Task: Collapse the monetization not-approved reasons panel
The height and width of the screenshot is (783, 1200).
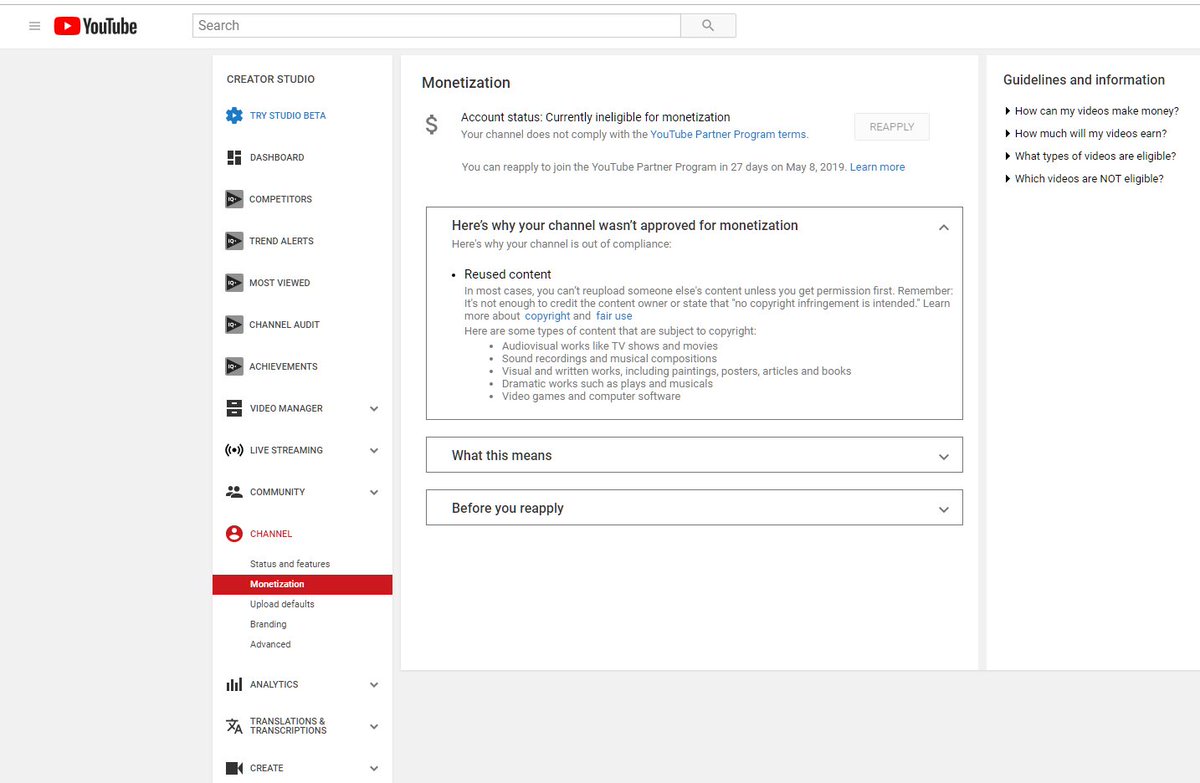Action: pyautogui.click(x=943, y=227)
